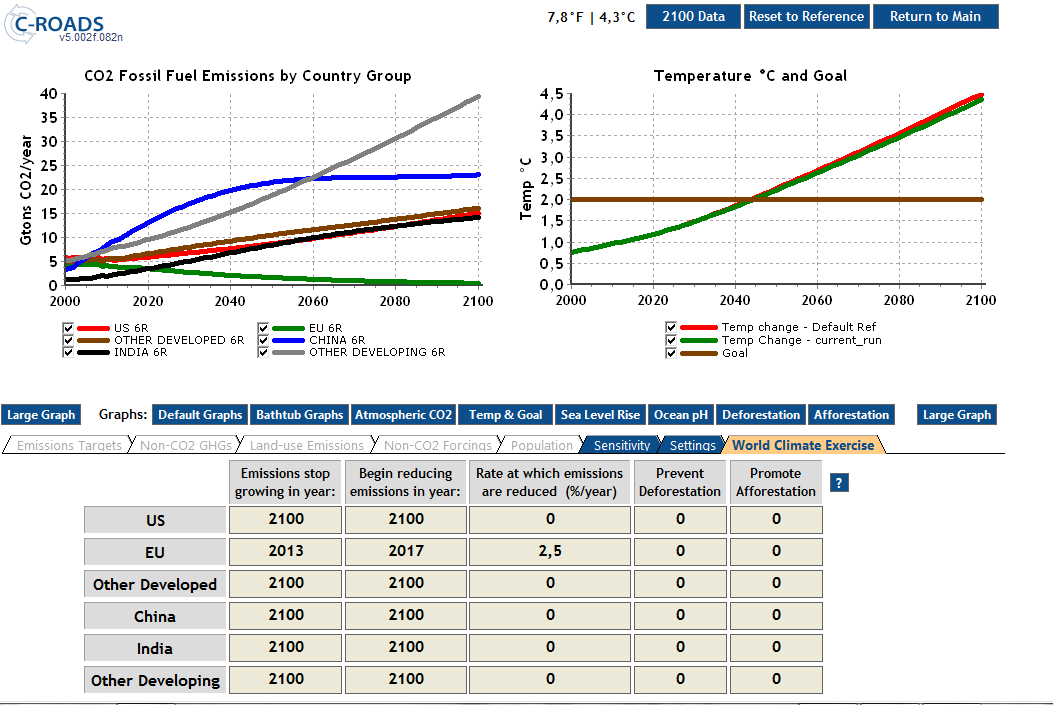
Task: Open the 2100 Data view
Action: point(693,16)
